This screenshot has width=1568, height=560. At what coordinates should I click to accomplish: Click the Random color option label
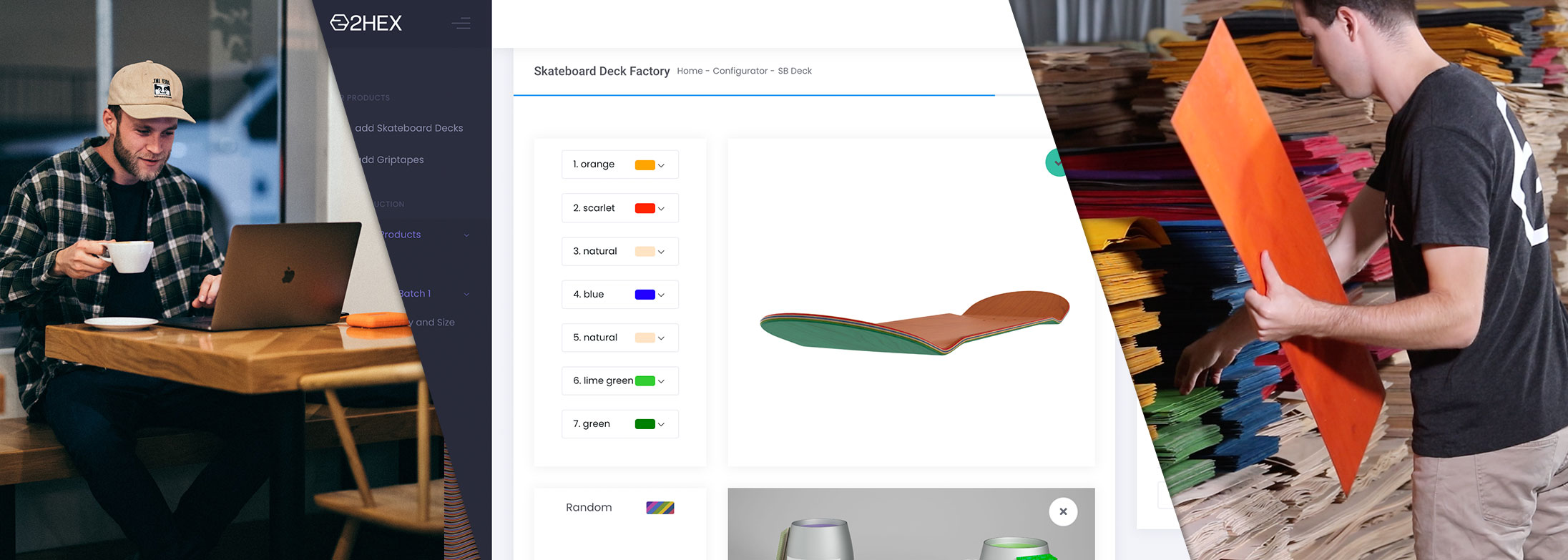tap(589, 508)
